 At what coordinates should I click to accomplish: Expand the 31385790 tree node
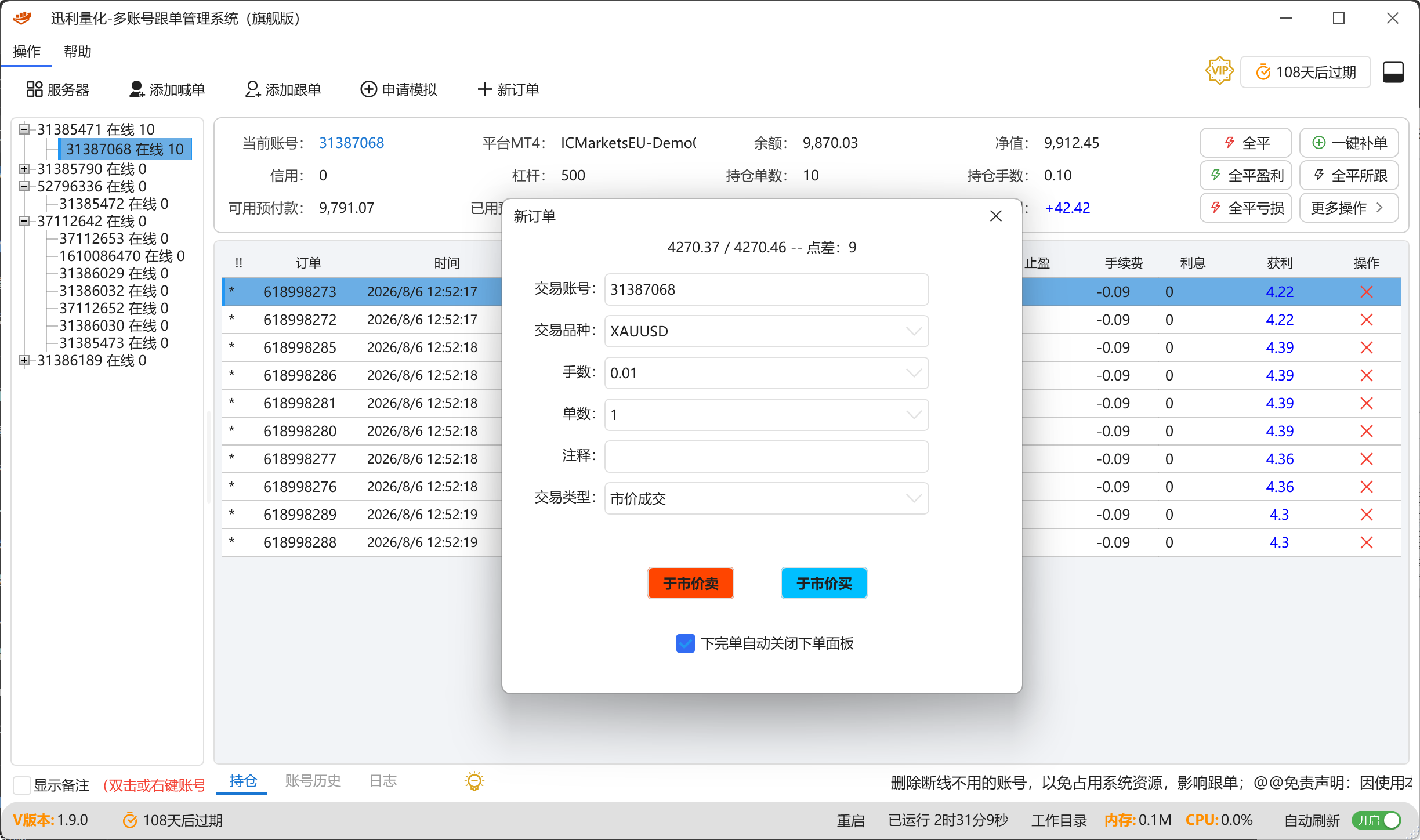click(x=24, y=169)
